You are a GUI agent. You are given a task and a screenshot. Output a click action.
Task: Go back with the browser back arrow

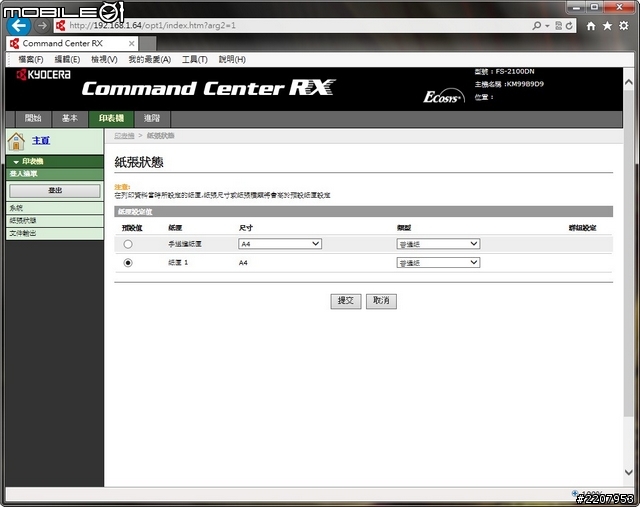[x=19, y=25]
